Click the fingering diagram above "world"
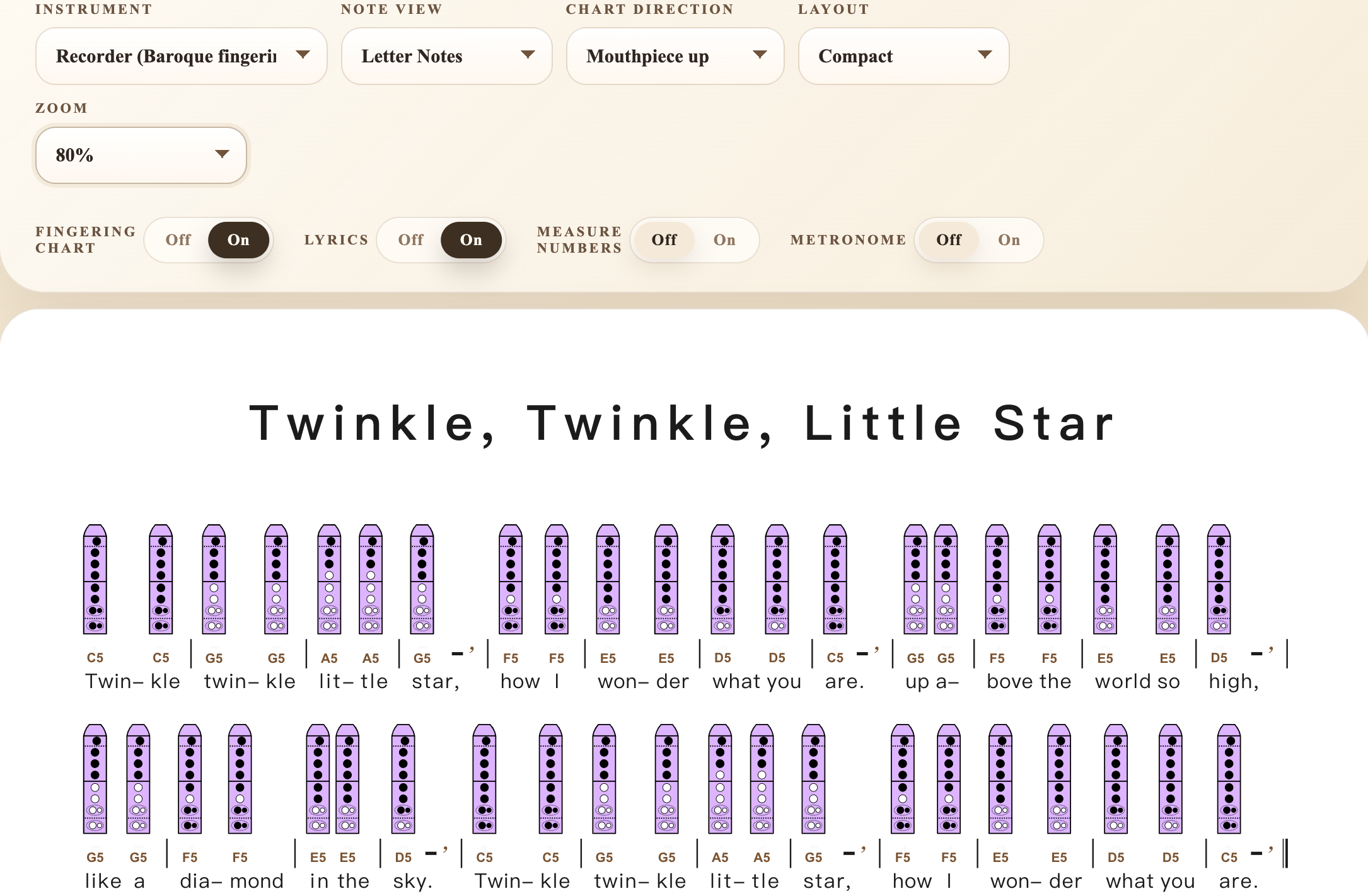 coord(1105,580)
